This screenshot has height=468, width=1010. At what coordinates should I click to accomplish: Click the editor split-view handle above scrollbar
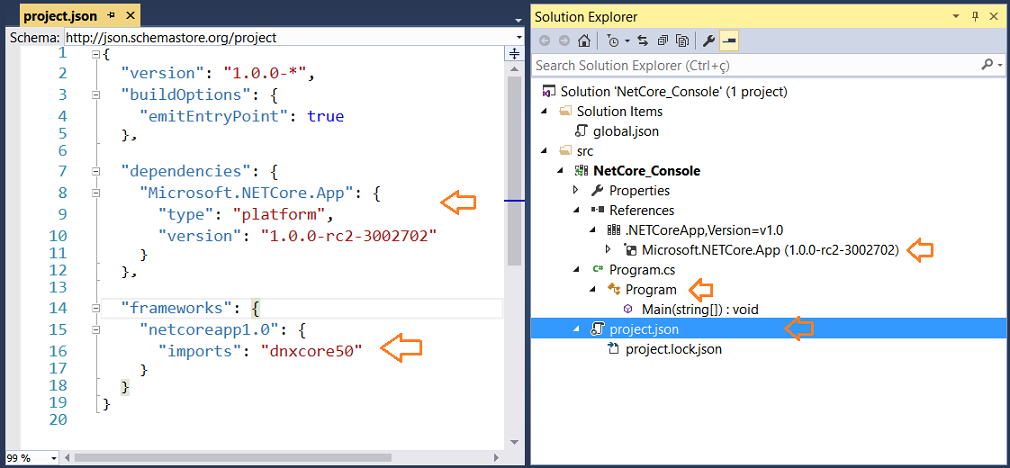515,53
